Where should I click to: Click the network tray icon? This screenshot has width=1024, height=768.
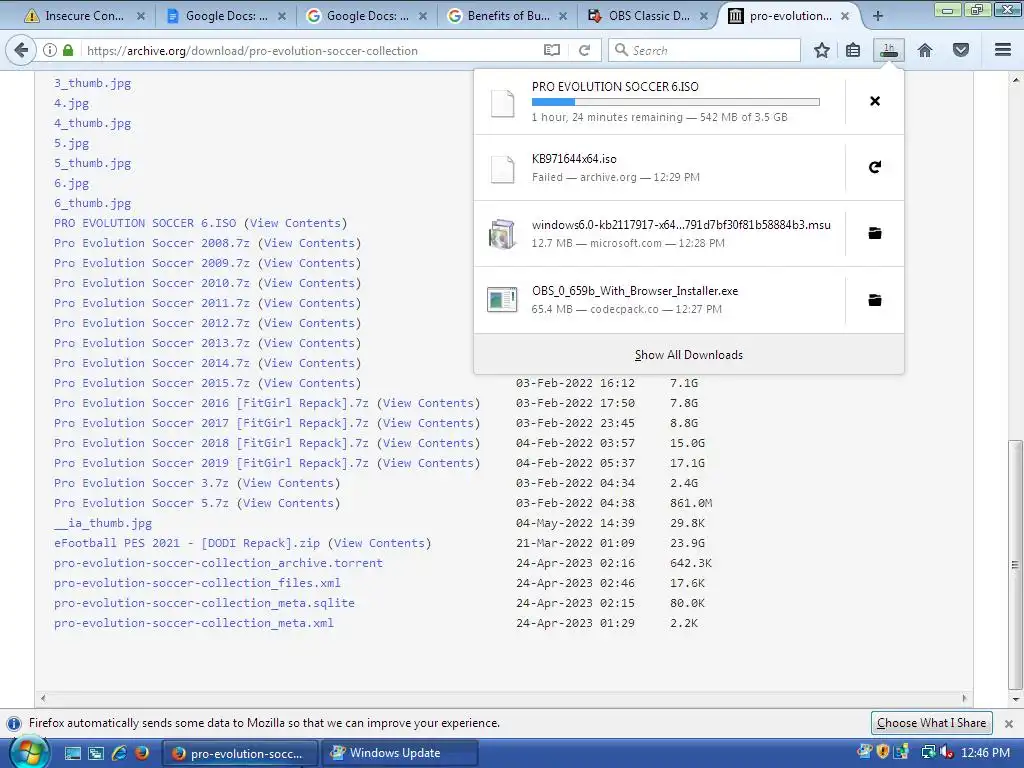coord(927,752)
